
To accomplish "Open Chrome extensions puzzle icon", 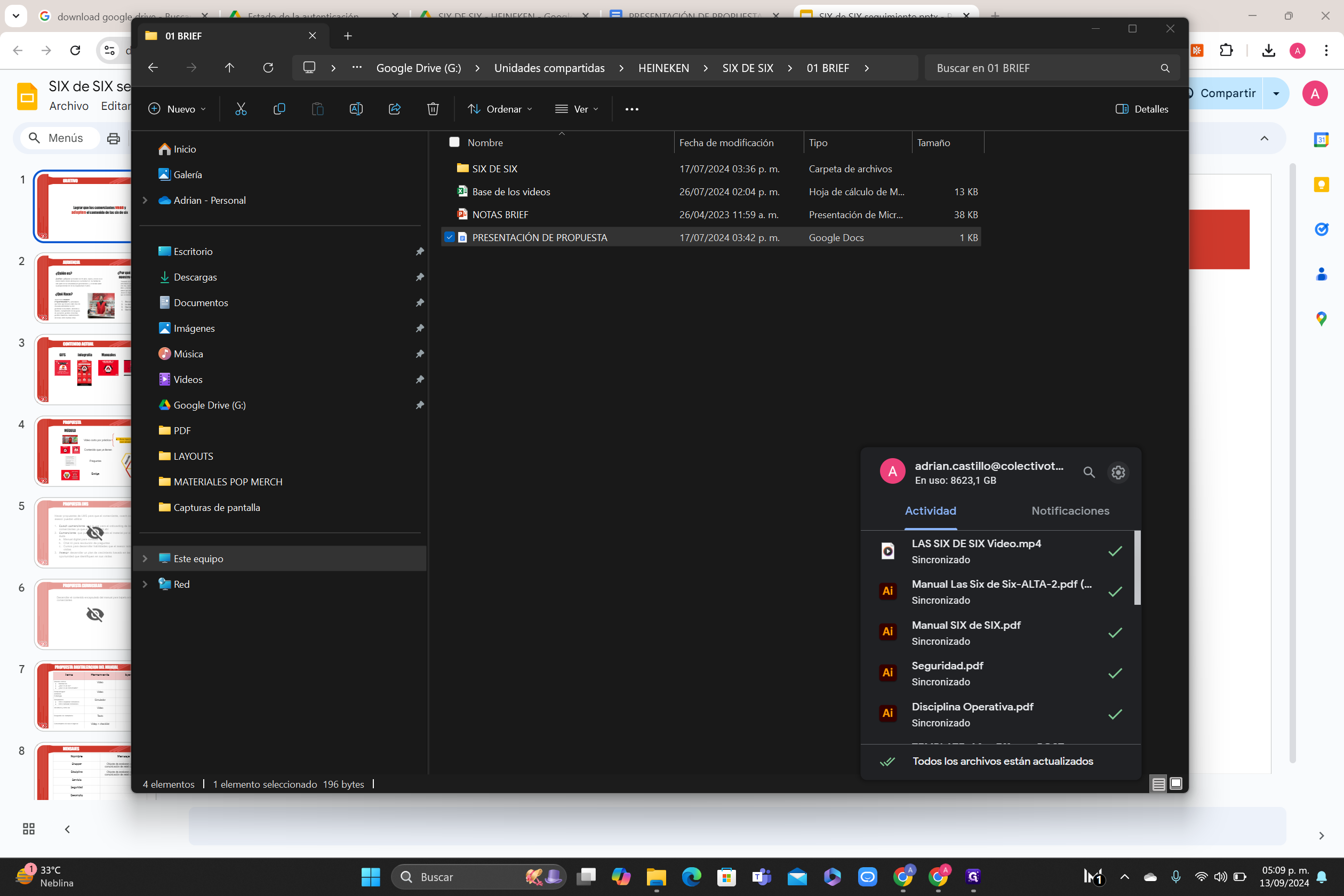I will (1226, 50).
